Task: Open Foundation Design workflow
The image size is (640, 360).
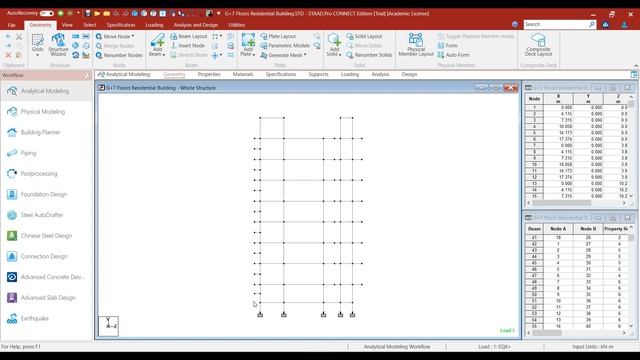Action: pos(46,194)
